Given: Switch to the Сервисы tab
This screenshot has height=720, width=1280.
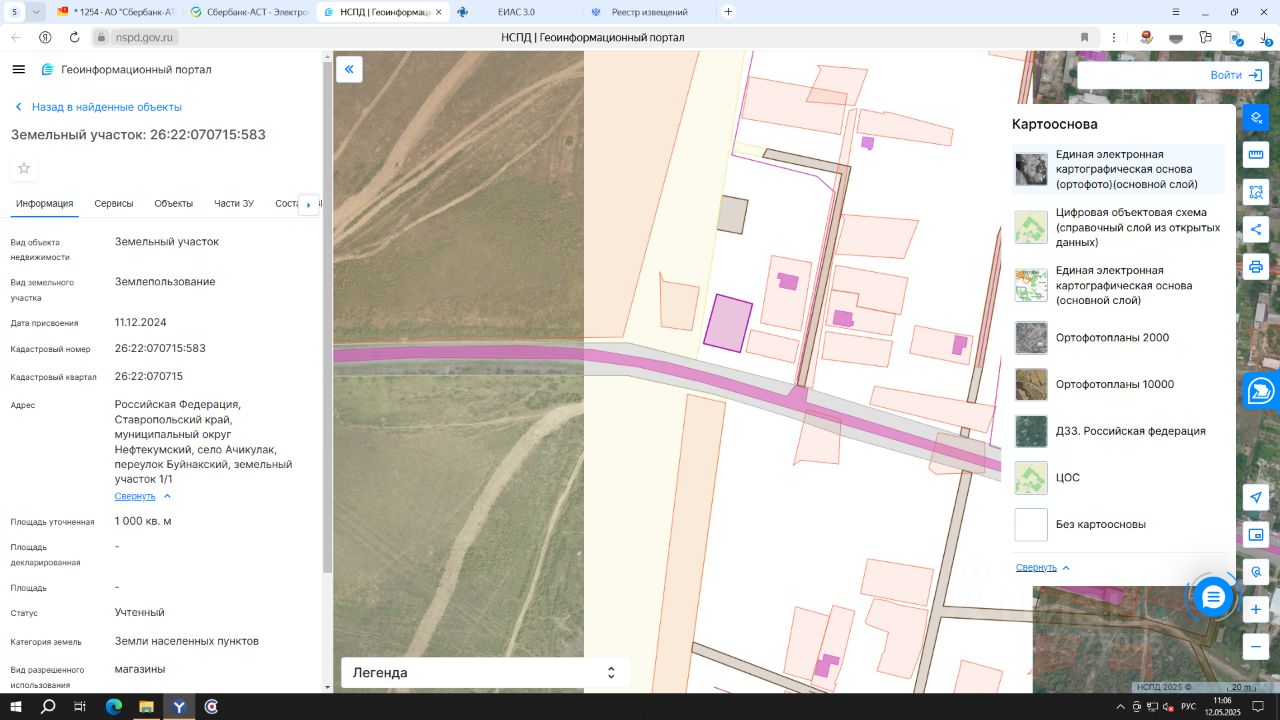Looking at the screenshot, I should click(x=114, y=204).
